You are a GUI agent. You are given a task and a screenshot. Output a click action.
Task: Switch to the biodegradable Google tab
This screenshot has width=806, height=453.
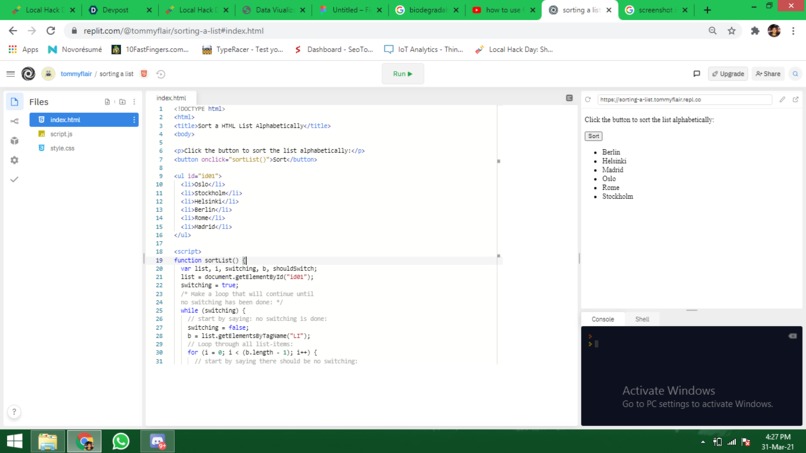click(427, 10)
